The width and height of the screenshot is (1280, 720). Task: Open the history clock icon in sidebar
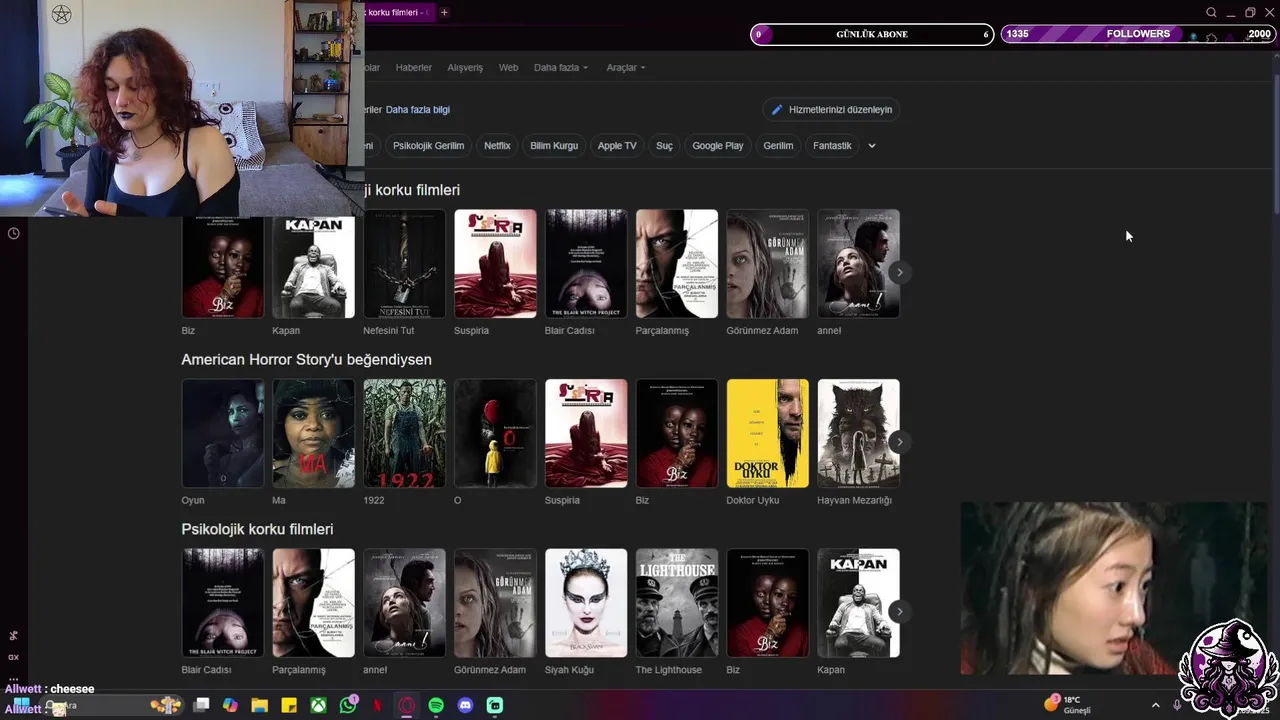coord(14,233)
